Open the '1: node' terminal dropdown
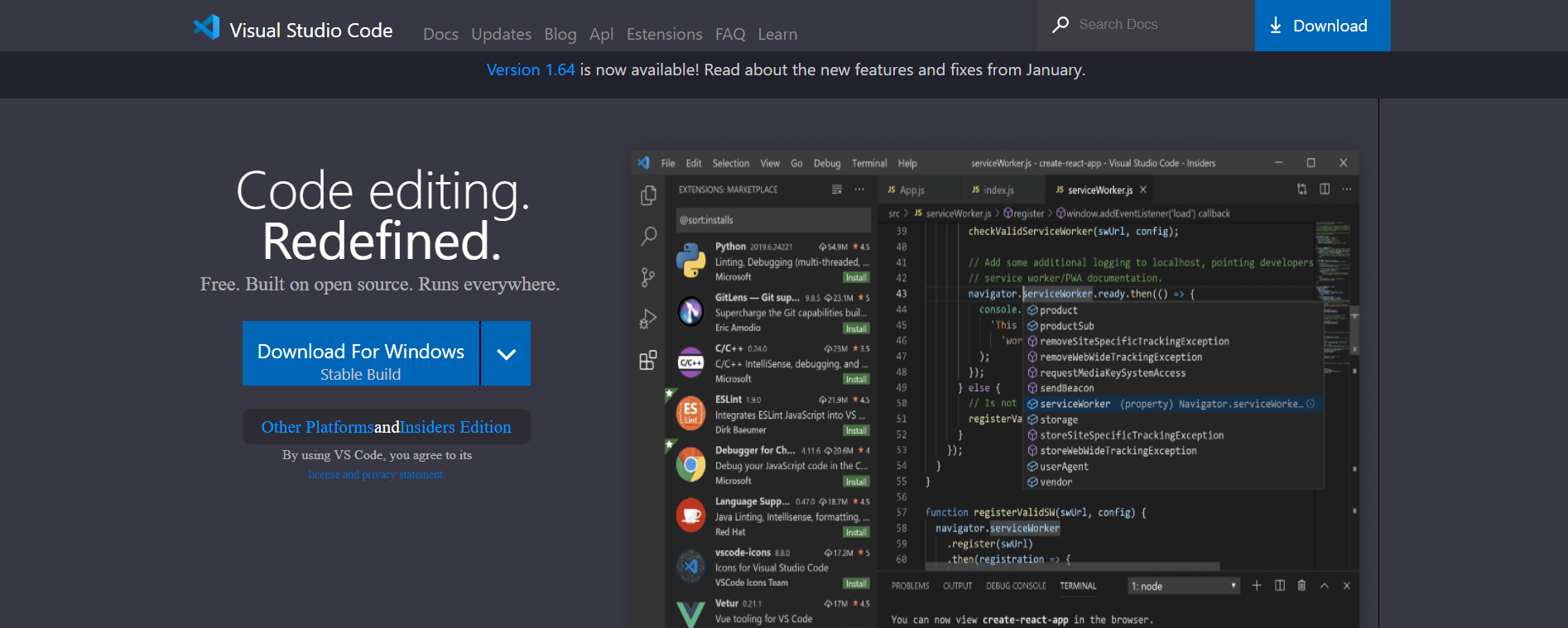Viewport: 1568px width, 628px height. (x=1184, y=586)
